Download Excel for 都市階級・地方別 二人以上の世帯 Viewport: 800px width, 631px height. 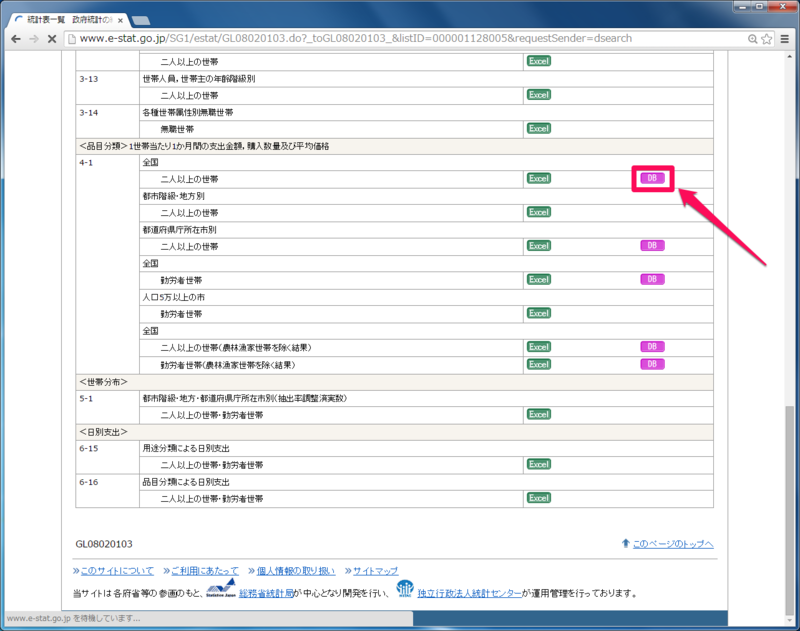pyautogui.click(x=539, y=212)
